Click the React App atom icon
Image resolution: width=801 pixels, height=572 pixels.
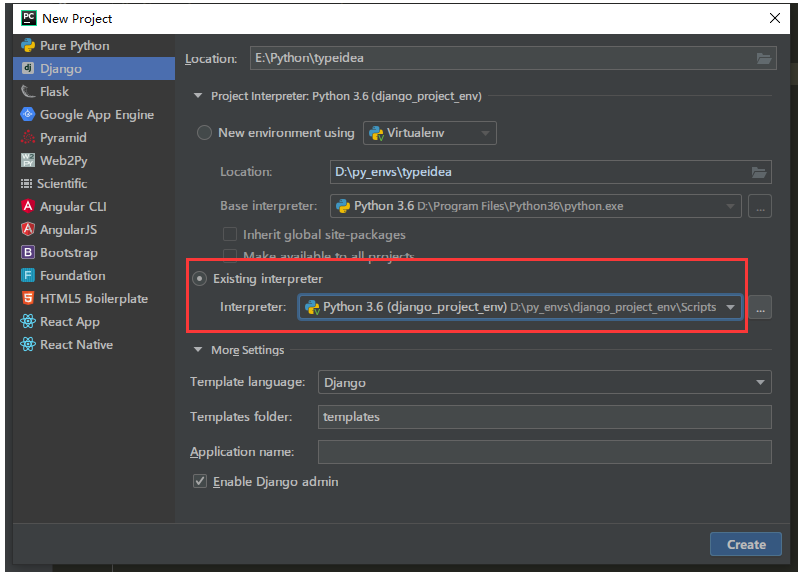pos(28,321)
